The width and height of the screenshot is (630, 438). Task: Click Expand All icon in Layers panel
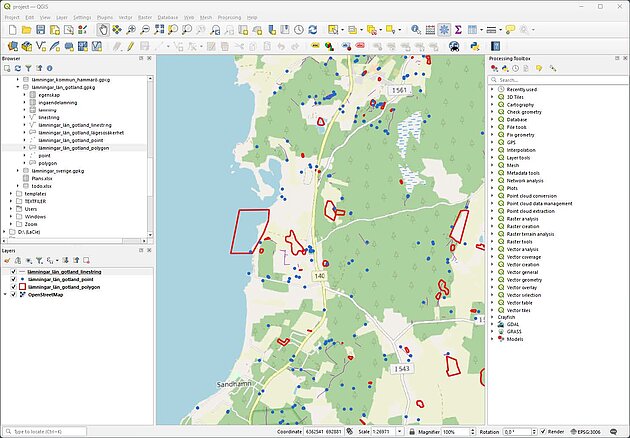pos(65,260)
